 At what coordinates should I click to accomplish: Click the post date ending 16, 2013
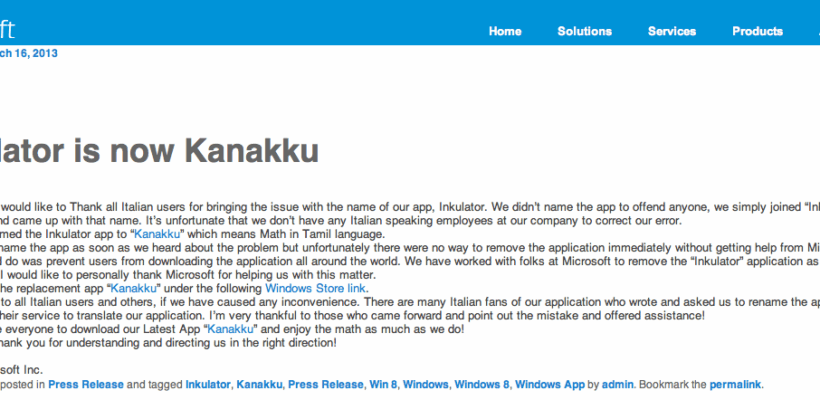(29, 53)
